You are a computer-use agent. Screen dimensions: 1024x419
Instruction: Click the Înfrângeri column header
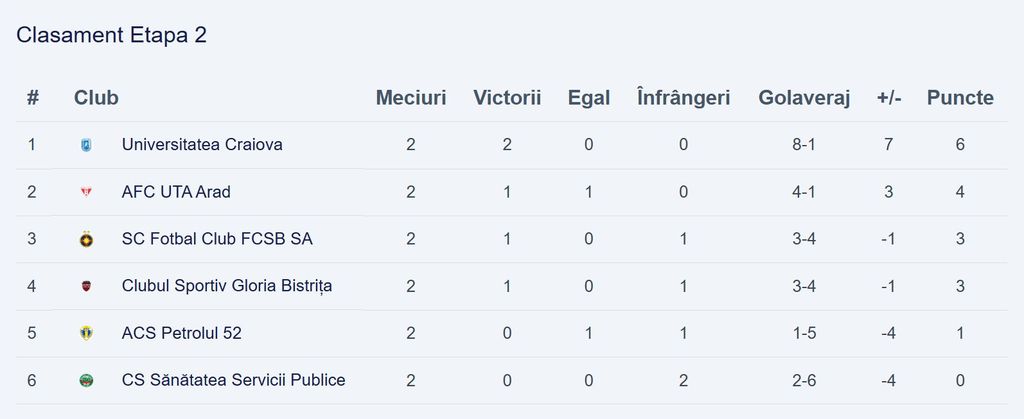tap(683, 98)
